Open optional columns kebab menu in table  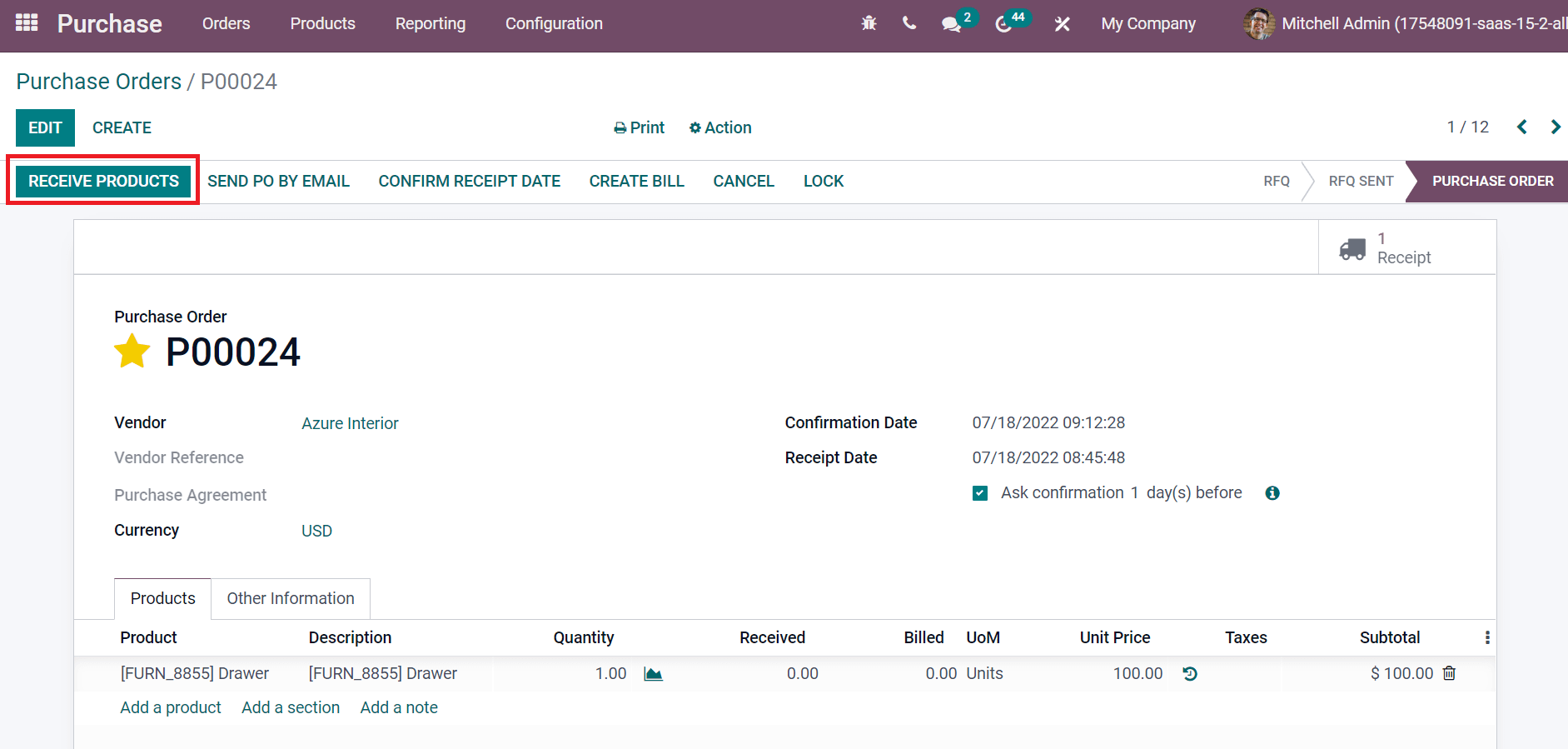click(x=1487, y=637)
